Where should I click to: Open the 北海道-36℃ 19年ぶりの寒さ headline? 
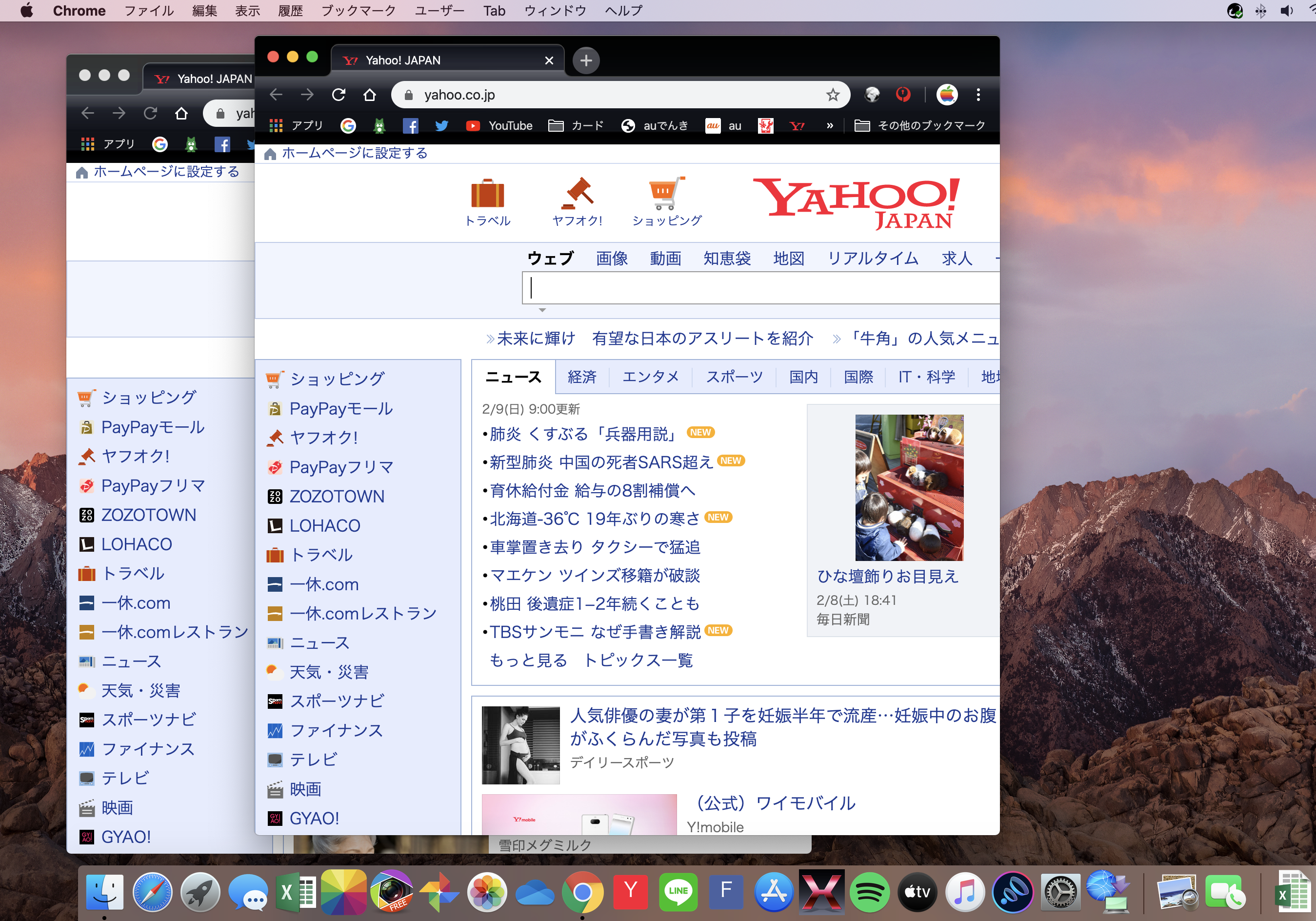(x=595, y=519)
